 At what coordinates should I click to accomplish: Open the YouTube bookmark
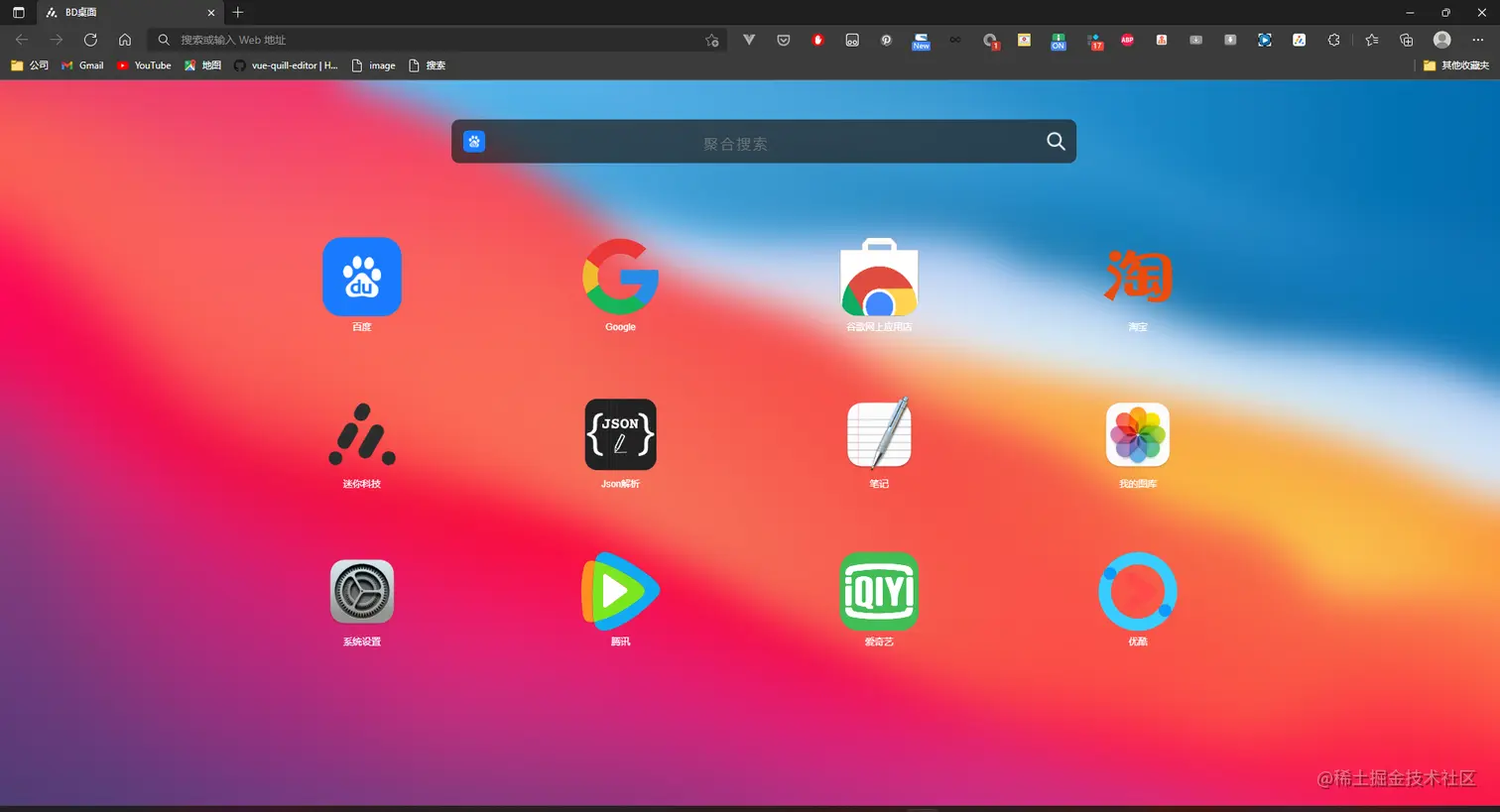(x=144, y=65)
